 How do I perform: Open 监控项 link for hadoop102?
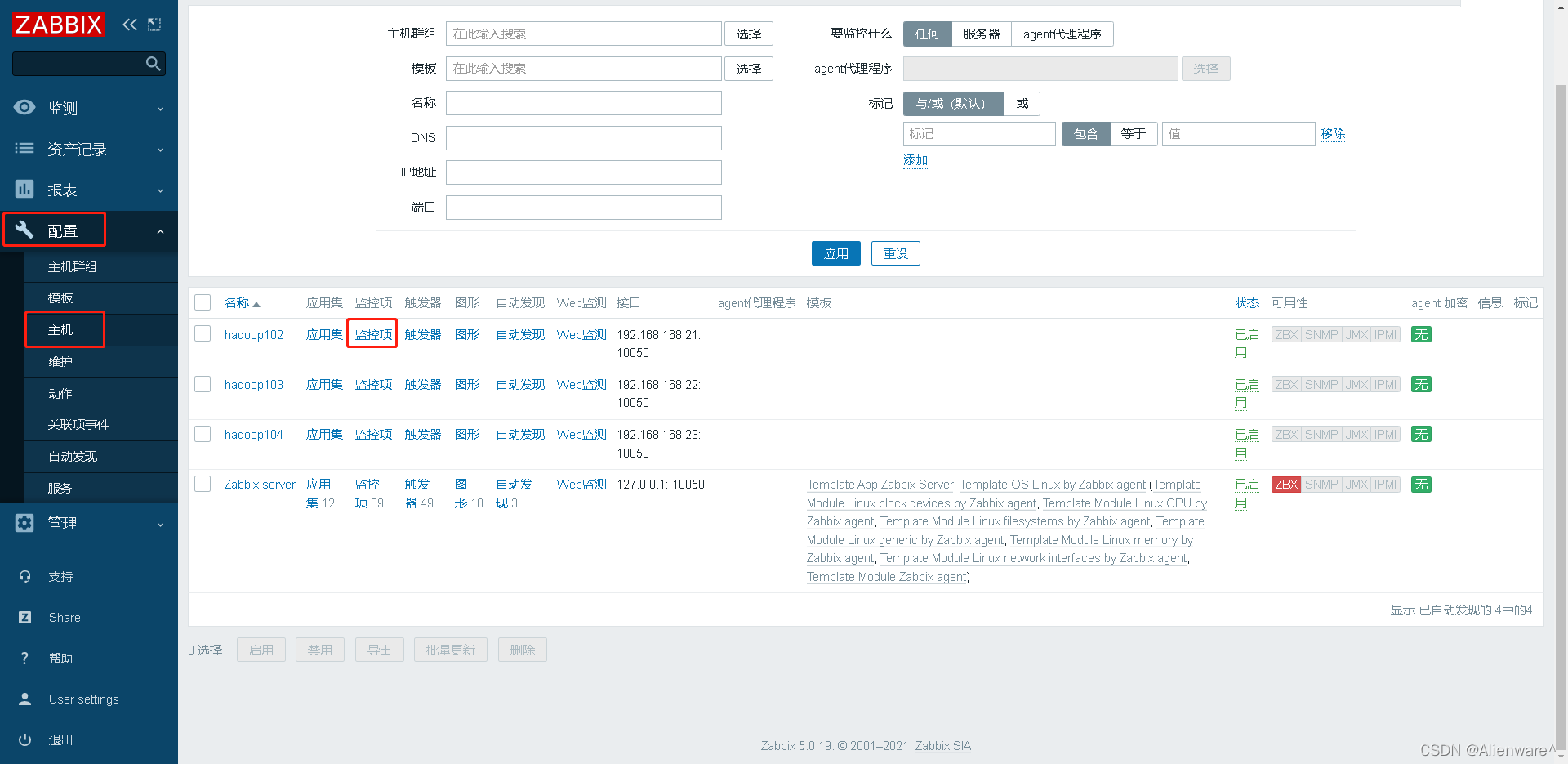[x=373, y=335]
